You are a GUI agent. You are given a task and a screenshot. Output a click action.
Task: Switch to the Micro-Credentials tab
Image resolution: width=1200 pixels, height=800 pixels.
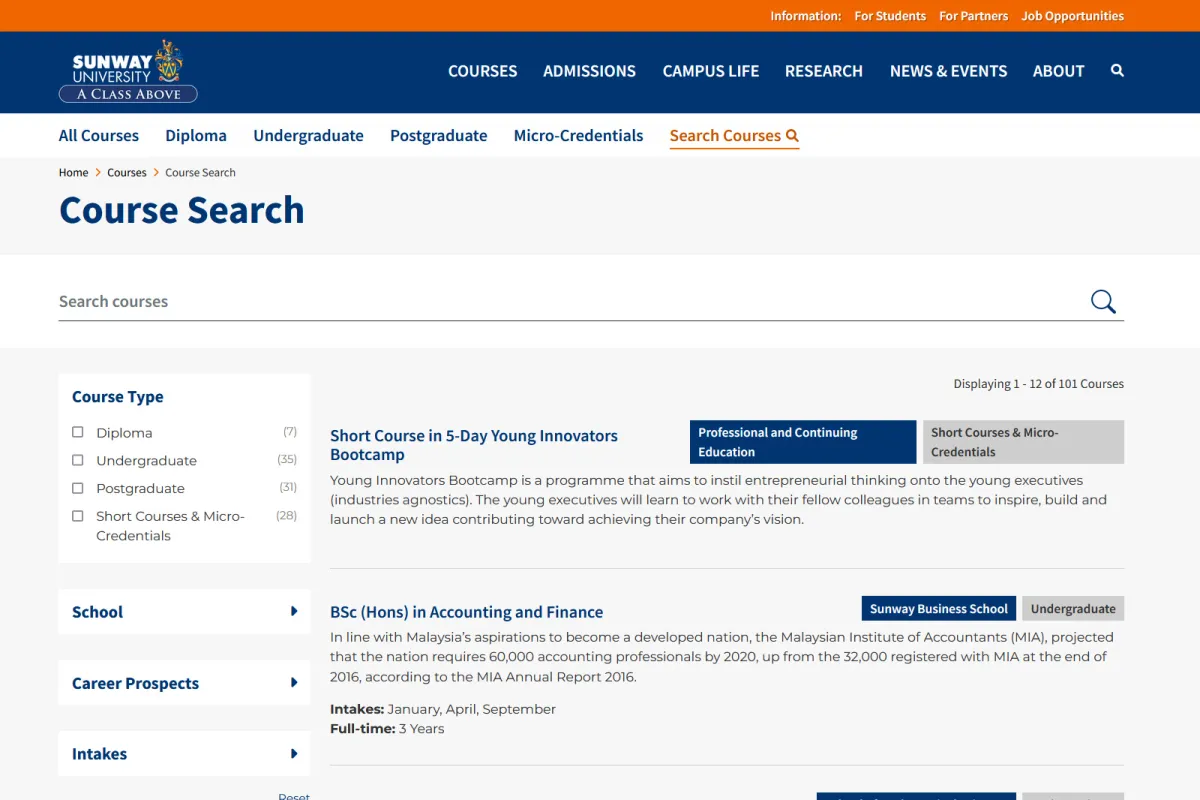point(579,135)
